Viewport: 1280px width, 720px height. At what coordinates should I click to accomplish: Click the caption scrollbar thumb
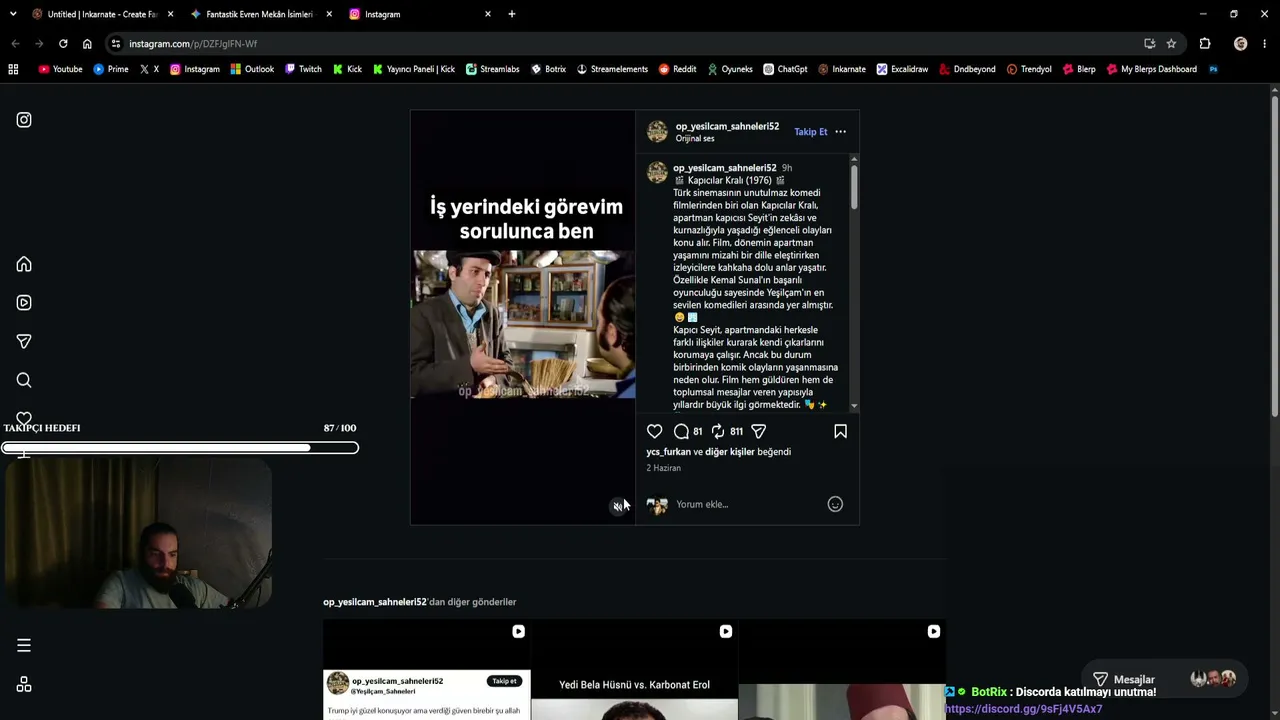(x=854, y=187)
